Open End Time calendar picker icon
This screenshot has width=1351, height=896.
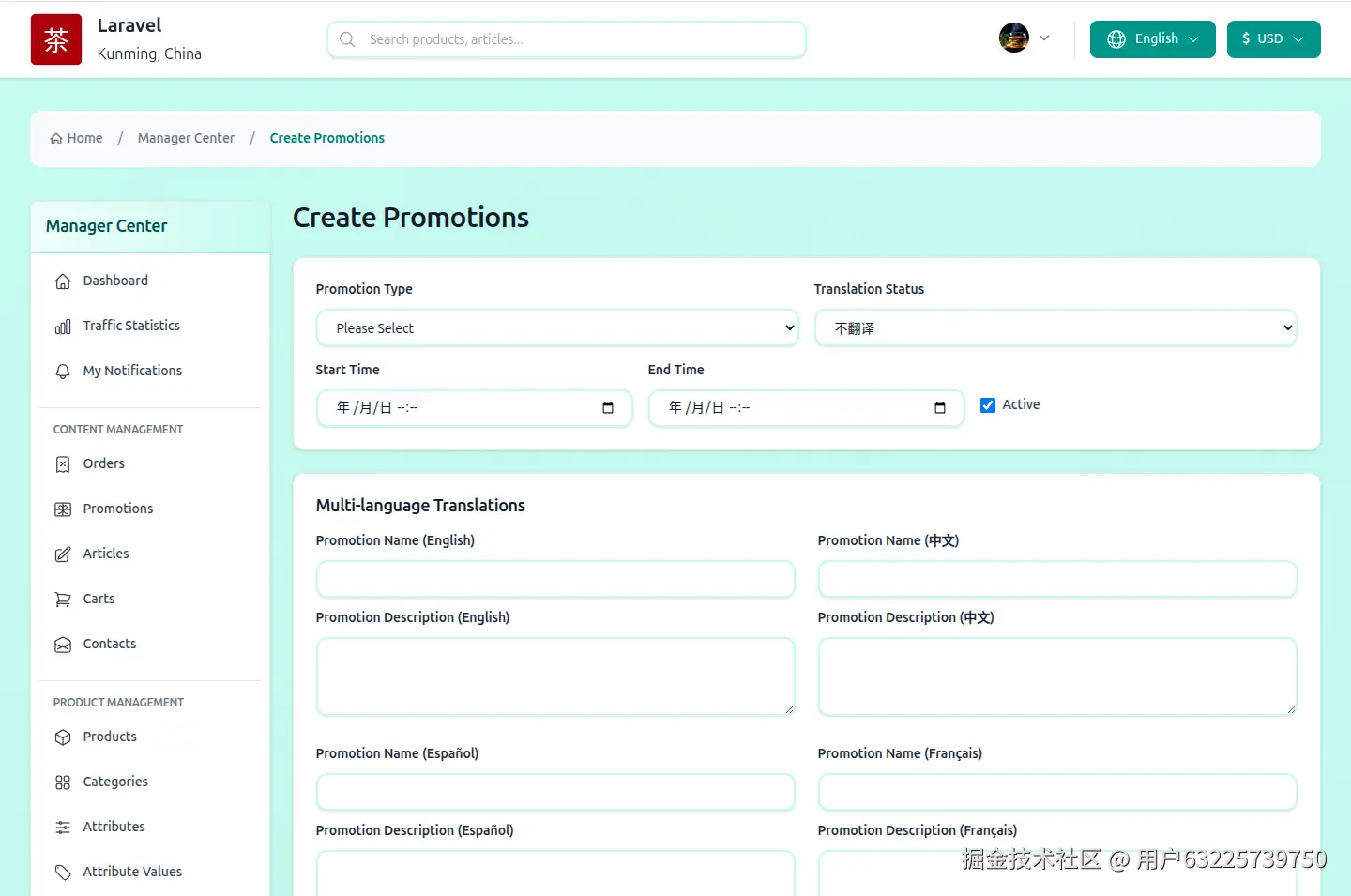pos(940,408)
